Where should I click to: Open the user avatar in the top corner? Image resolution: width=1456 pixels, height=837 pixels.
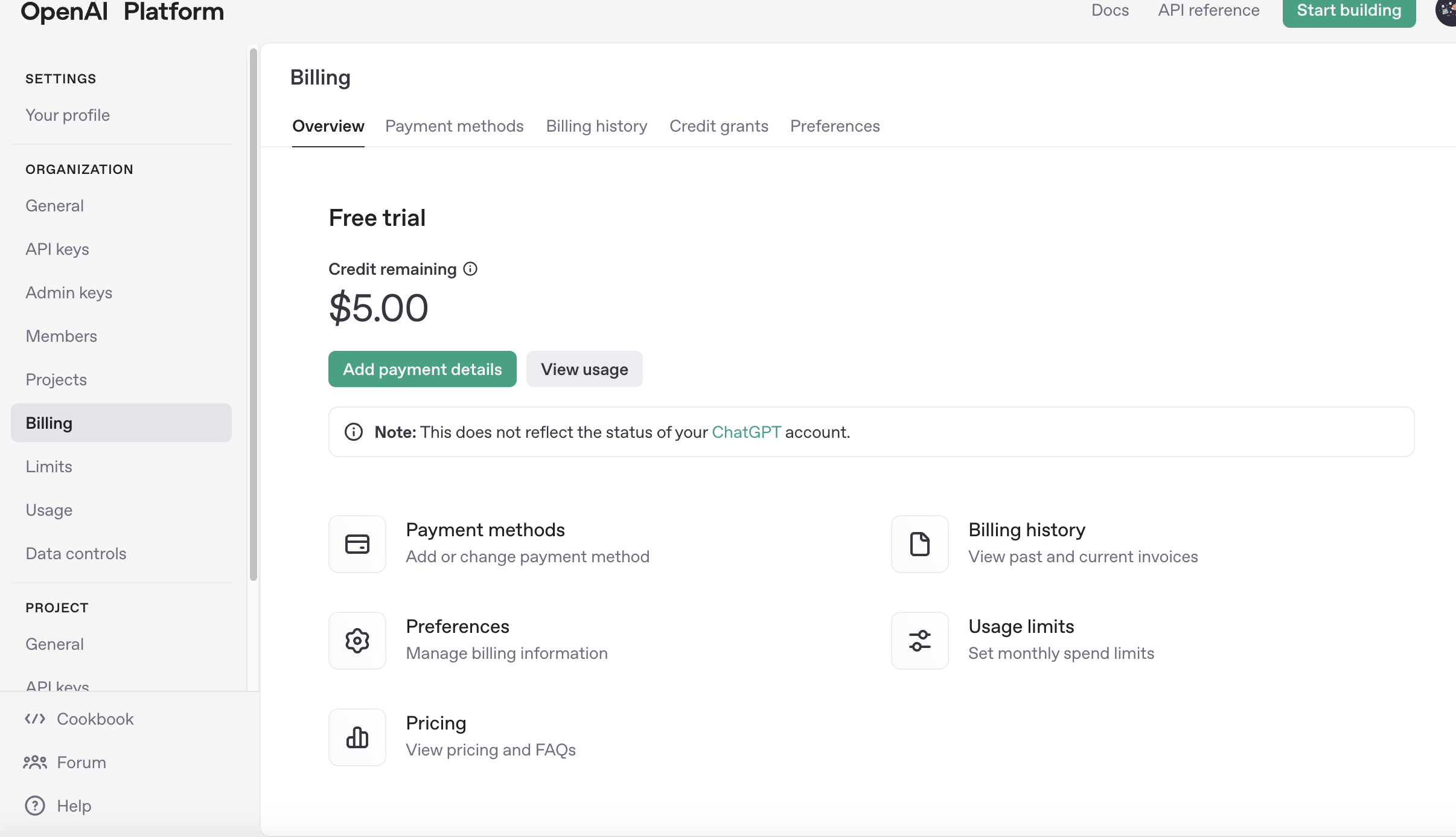coord(1446,11)
